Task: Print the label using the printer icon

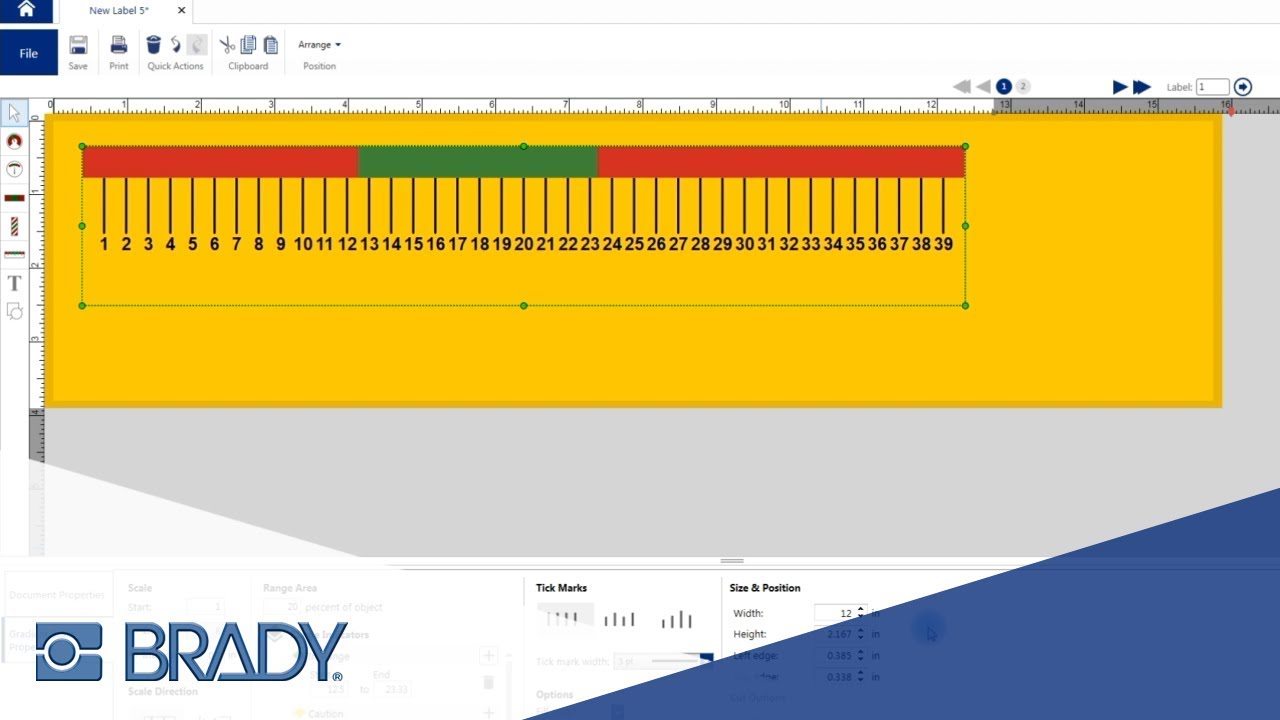Action: click(119, 45)
